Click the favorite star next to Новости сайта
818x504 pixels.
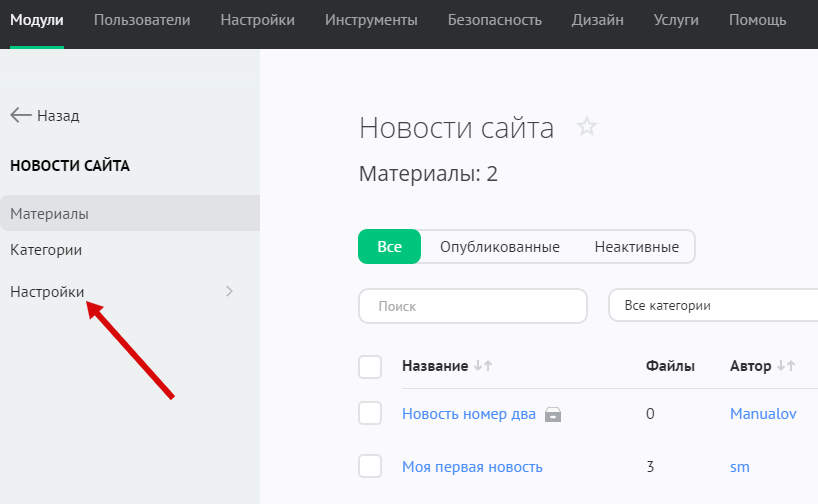587,127
